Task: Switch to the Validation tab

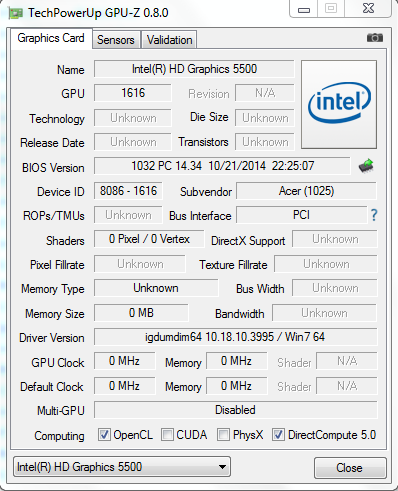Action: coord(169,40)
